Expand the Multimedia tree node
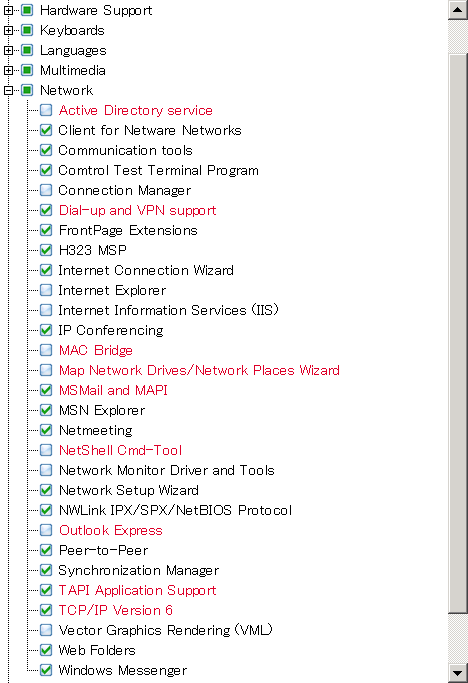468x683 pixels. [8, 70]
